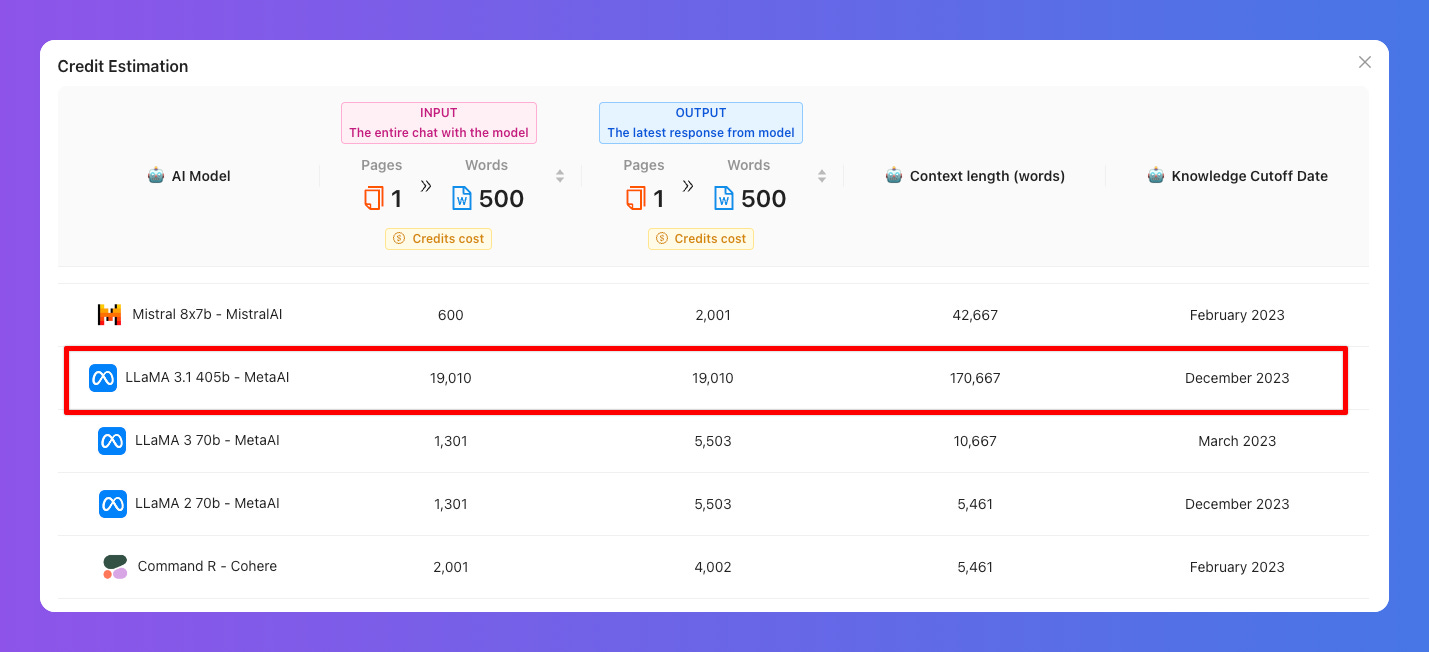The image size is (1429, 652).
Task: Click the Mistral 8x7b model logo icon
Action: click(x=109, y=315)
